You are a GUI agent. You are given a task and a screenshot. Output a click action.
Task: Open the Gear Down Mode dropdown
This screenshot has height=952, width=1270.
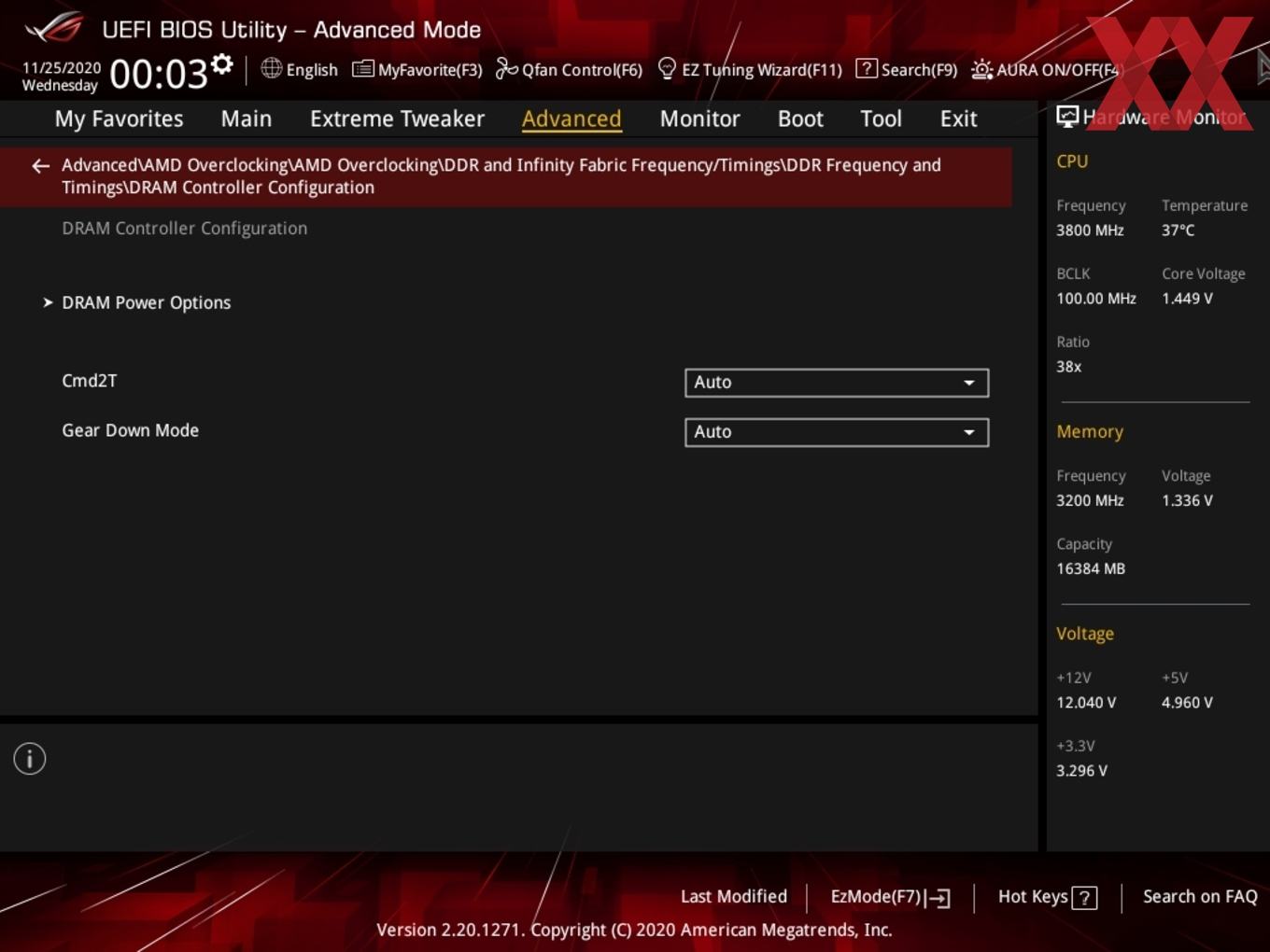coord(837,432)
